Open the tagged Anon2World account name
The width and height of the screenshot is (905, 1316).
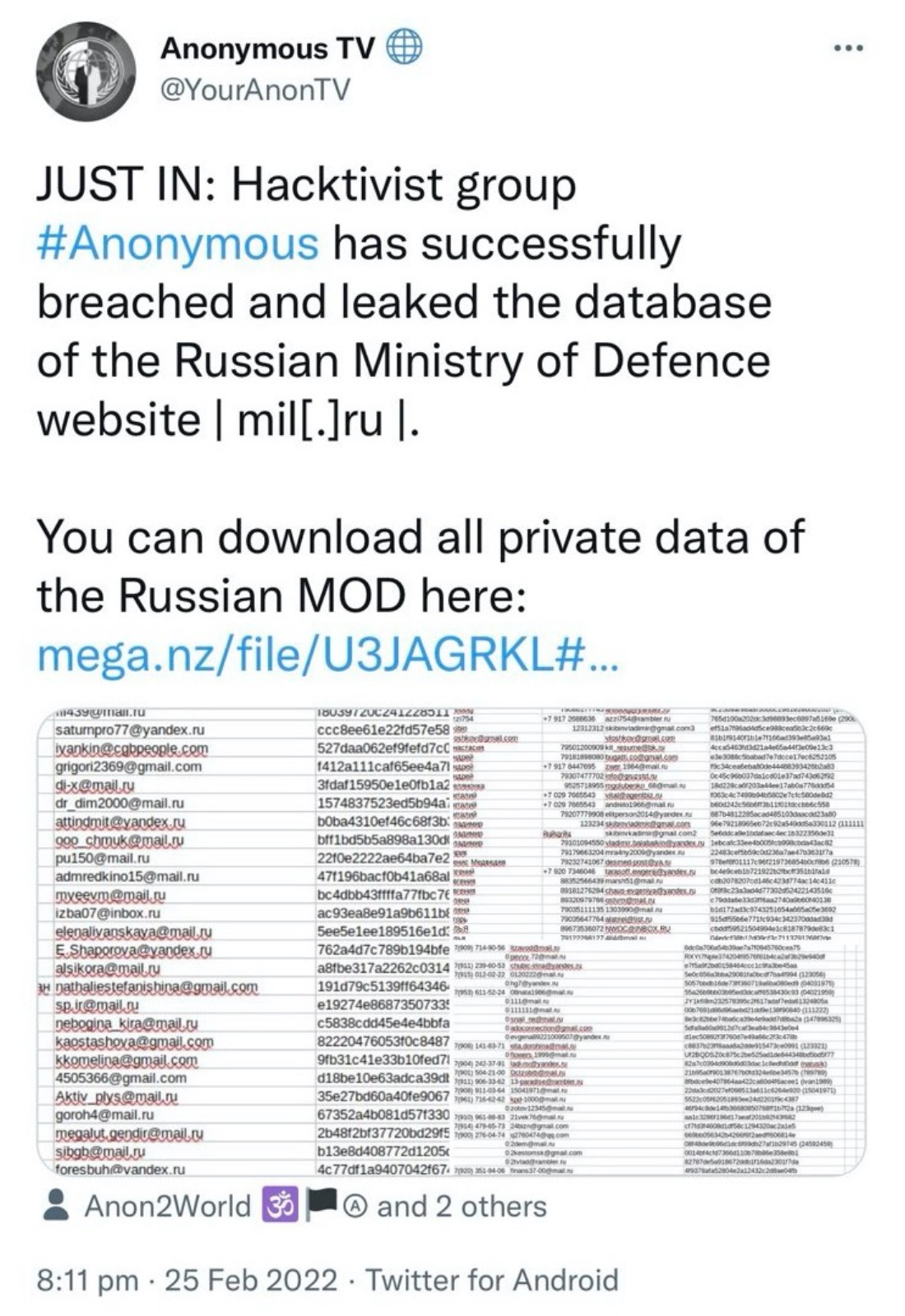[x=168, y=1206]
